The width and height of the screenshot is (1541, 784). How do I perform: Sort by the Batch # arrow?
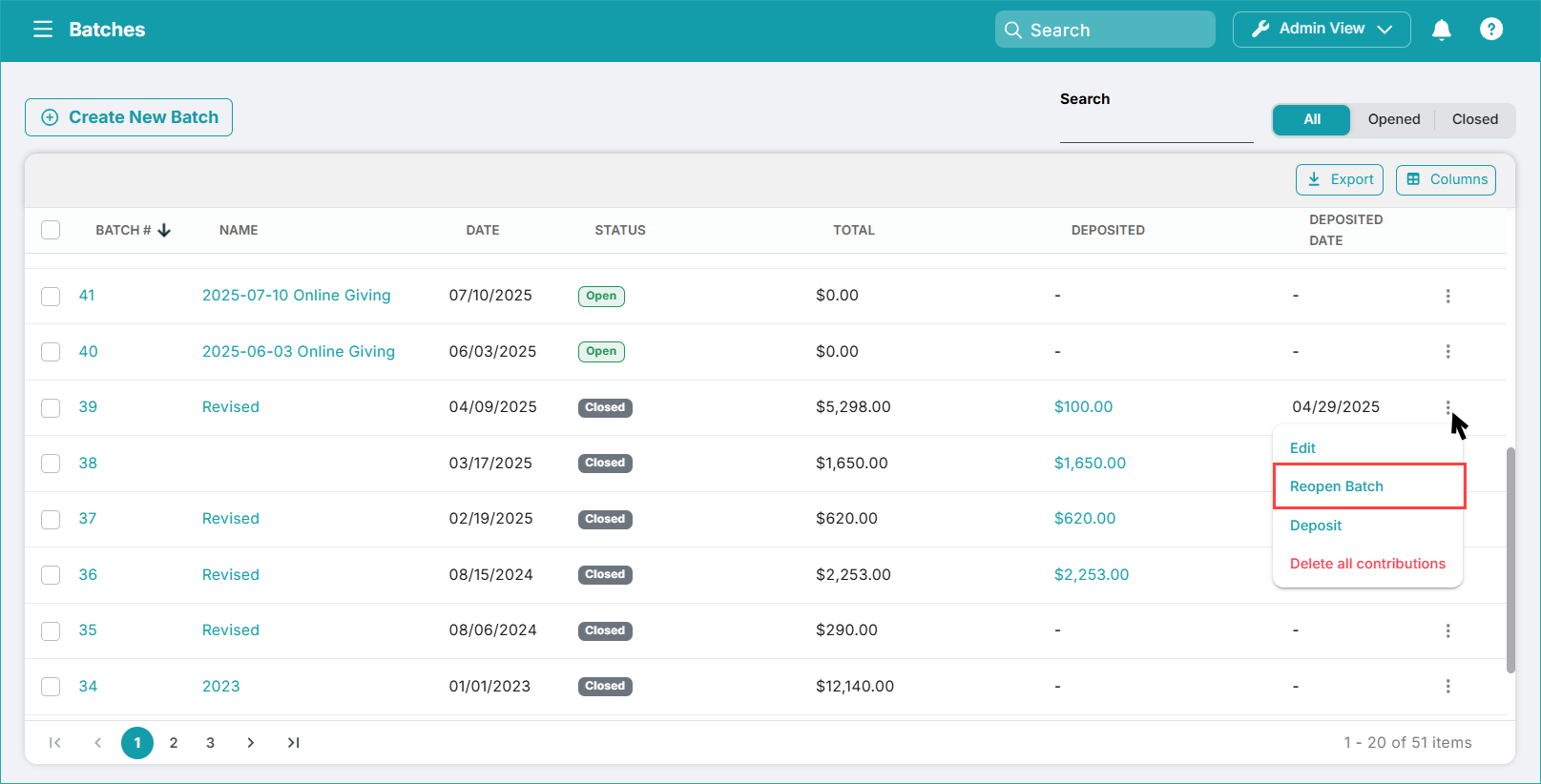pyautogui.click(x=164, y=230)
